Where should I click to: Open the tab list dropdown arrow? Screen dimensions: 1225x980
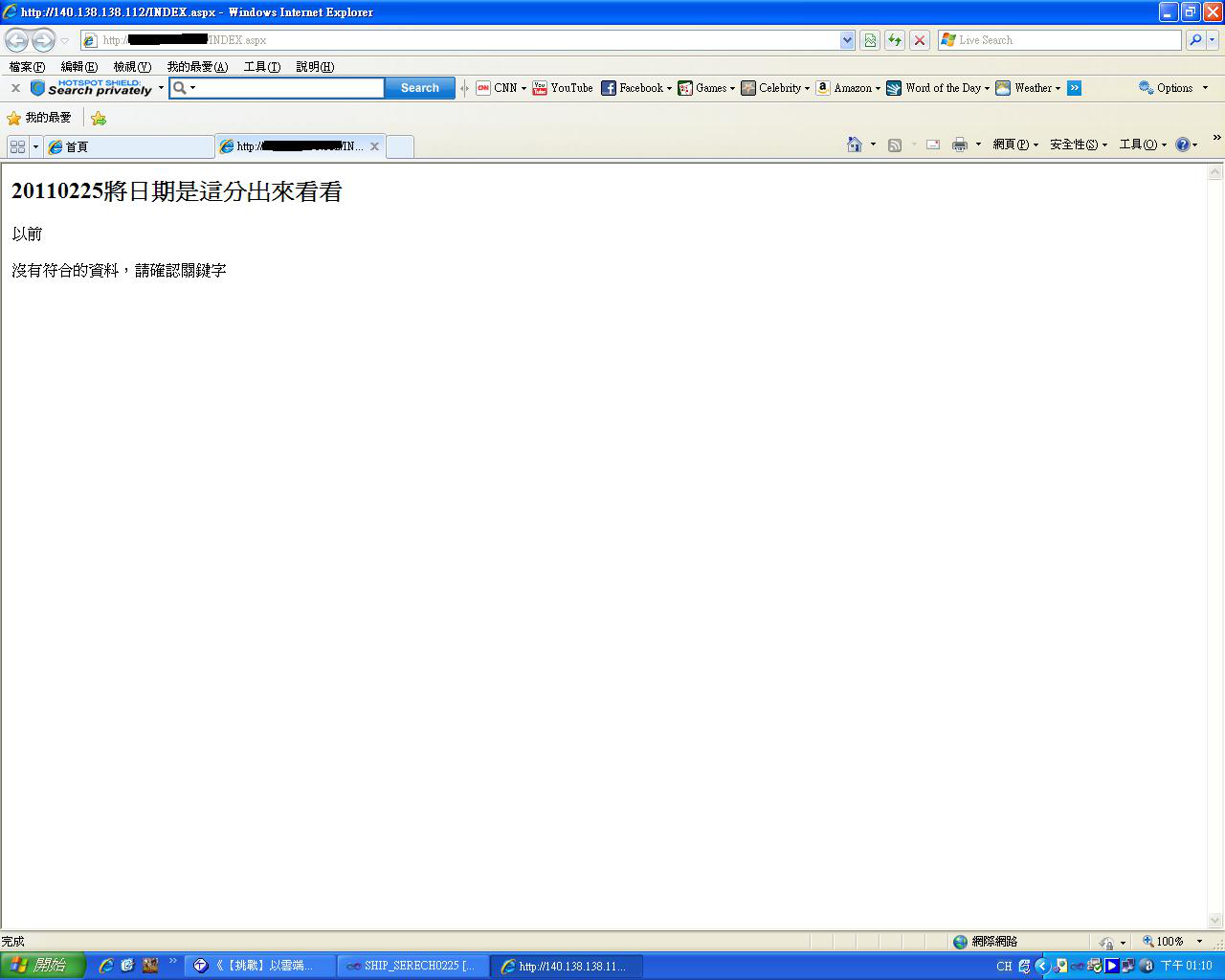click(x=35, y=146)
